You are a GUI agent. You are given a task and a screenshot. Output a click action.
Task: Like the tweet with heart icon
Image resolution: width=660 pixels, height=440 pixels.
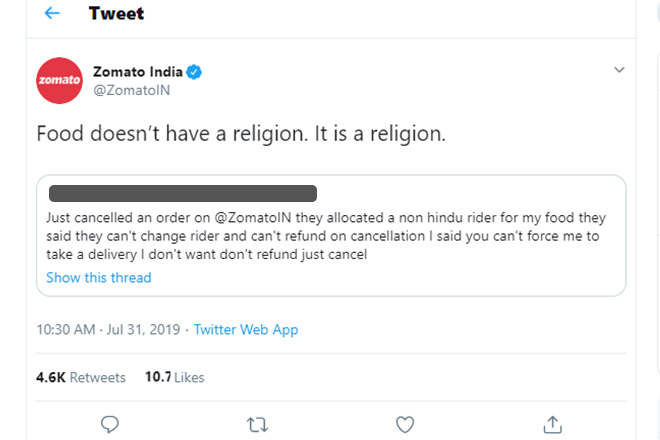(x=404, y=424)
